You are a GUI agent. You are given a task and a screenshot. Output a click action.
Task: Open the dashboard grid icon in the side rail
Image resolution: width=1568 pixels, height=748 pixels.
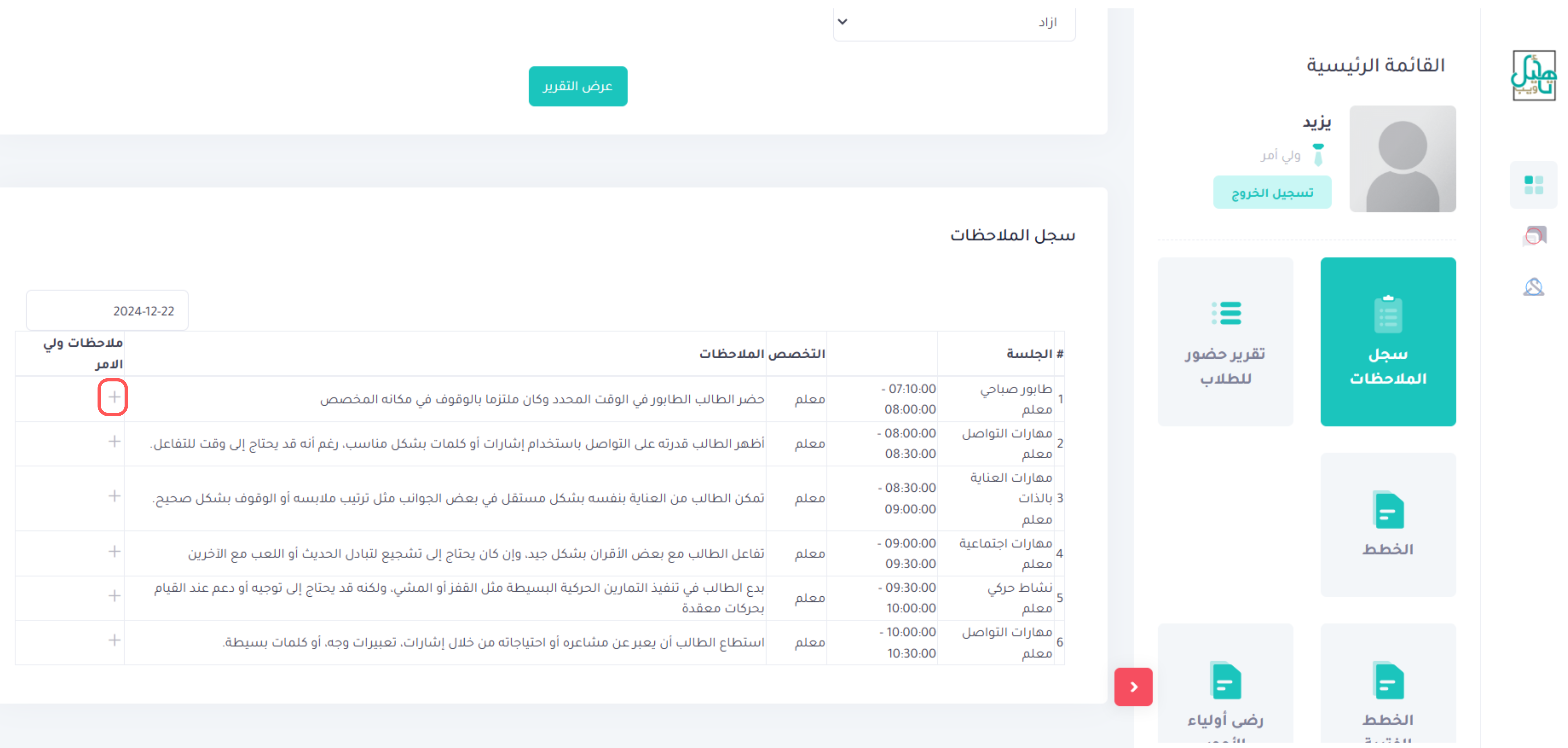pyautogui.click(x=1533, y=185)
